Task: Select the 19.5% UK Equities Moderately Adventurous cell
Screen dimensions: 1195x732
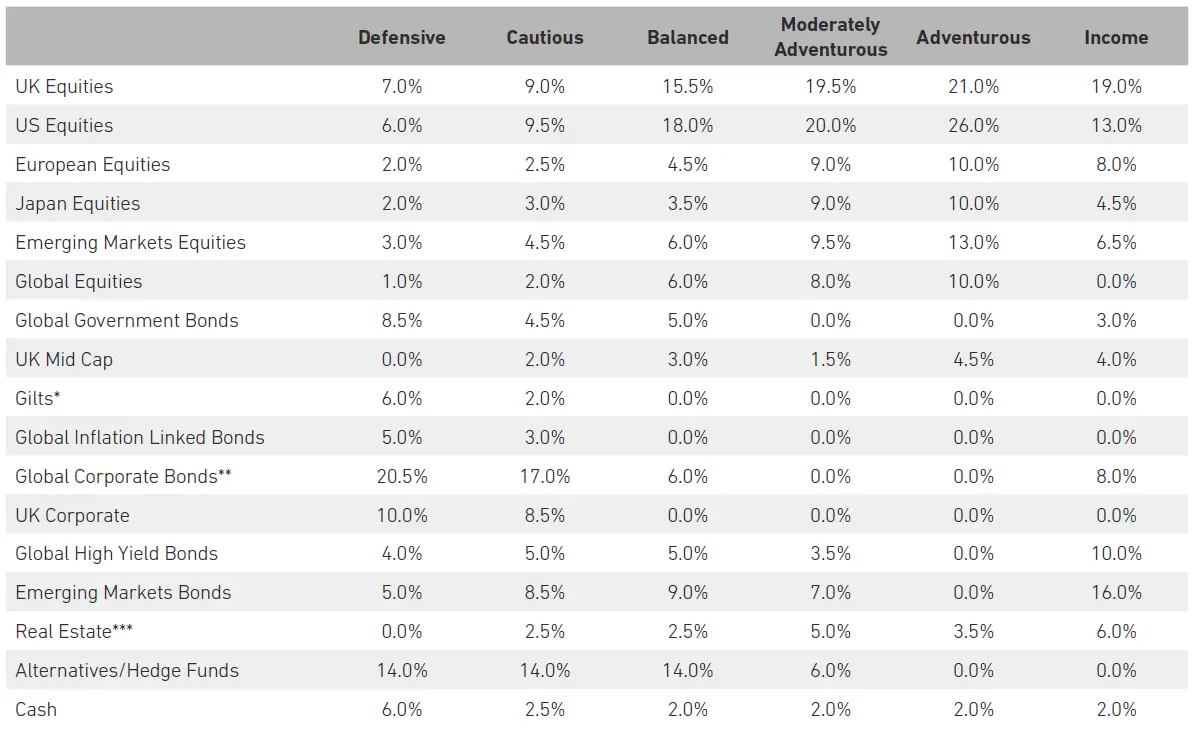Action: [831, 87]
